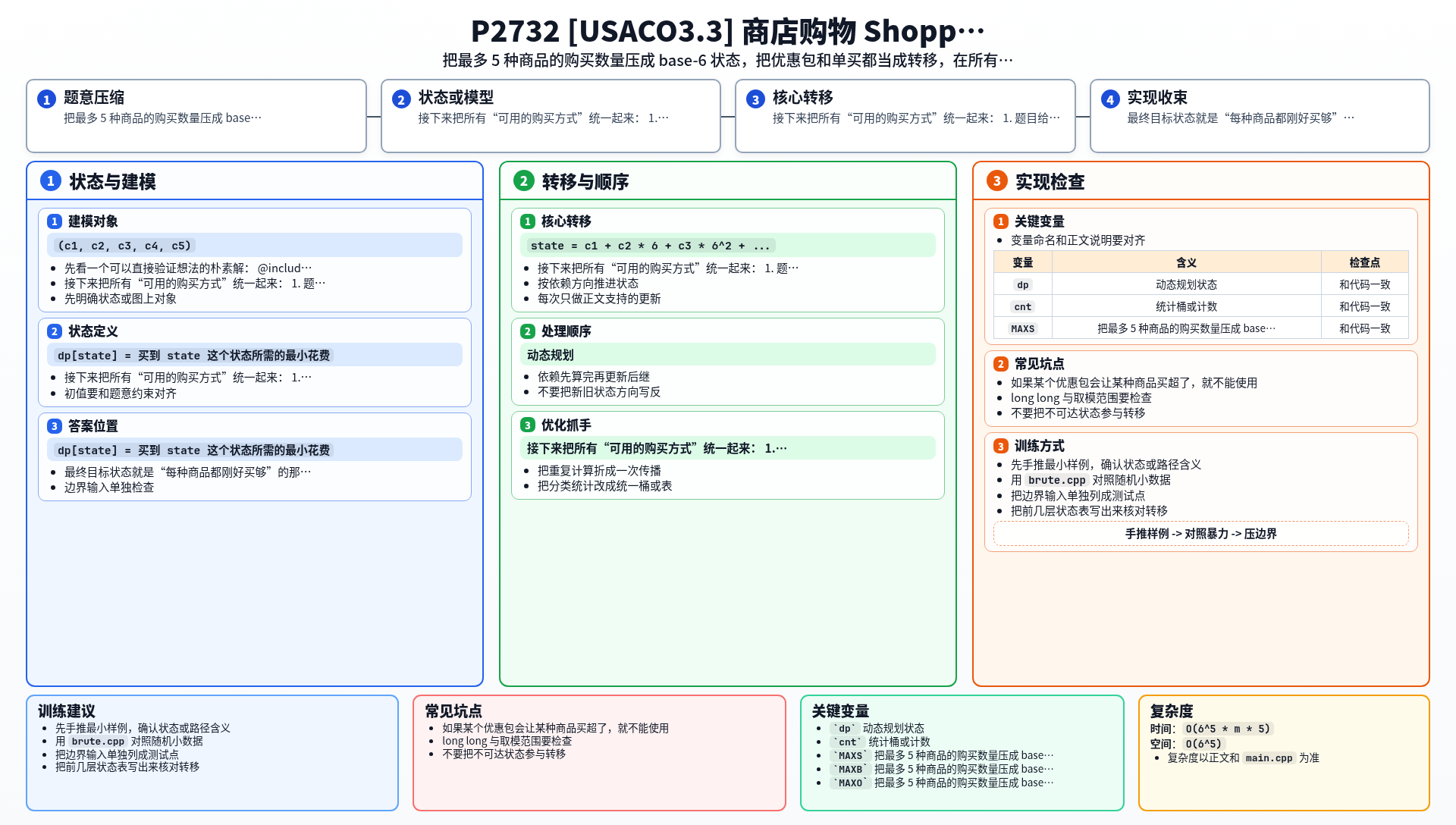The image size is (1456, 825).
Task: Click the small 2 badge next to 状态定义
Action: click(x=55, y=331)
